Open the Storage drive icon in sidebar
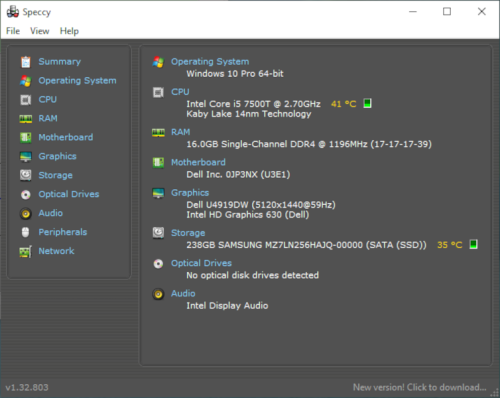Screen dimensions: 500x398 coord(26,175)
